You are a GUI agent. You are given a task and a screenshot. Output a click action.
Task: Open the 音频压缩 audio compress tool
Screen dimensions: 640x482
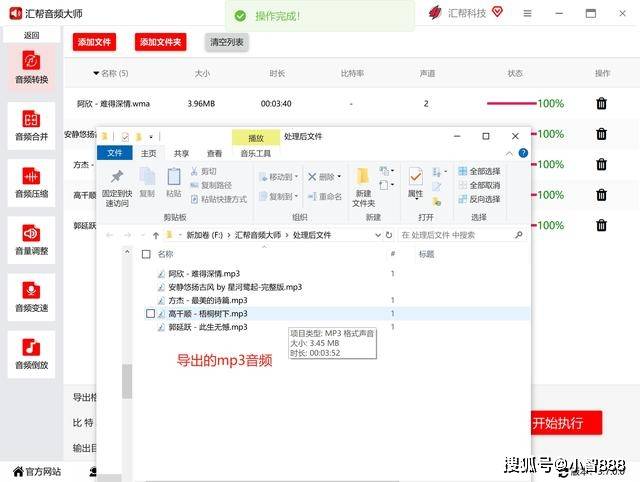coord(31,182)
